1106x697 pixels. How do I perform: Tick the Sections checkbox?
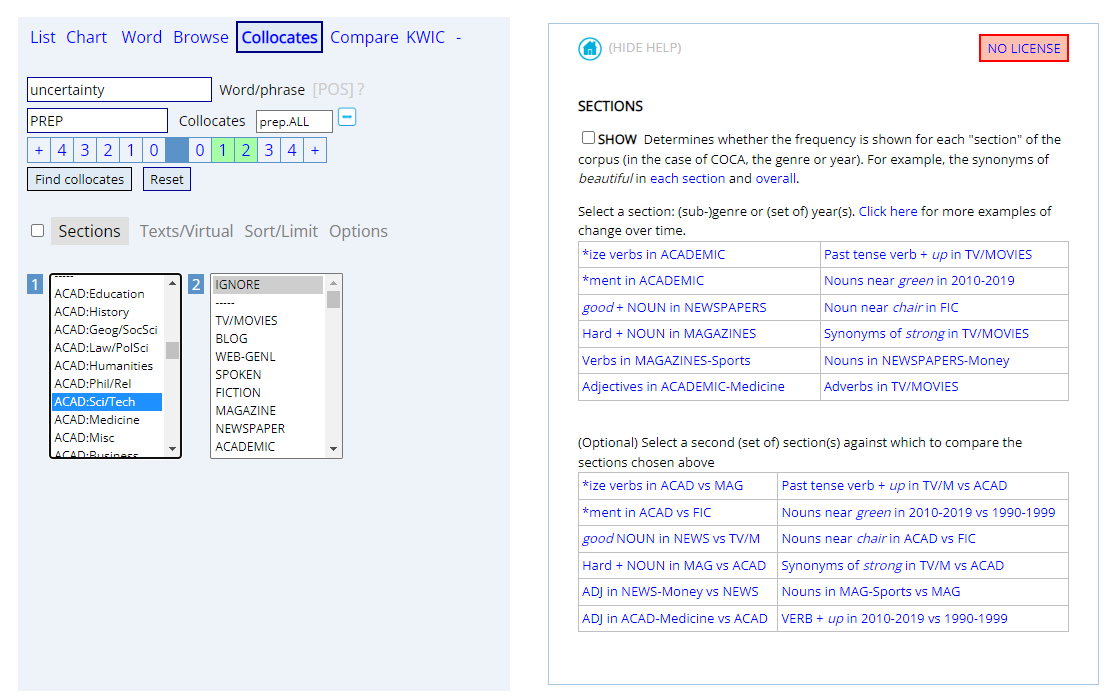coord(38,231)
